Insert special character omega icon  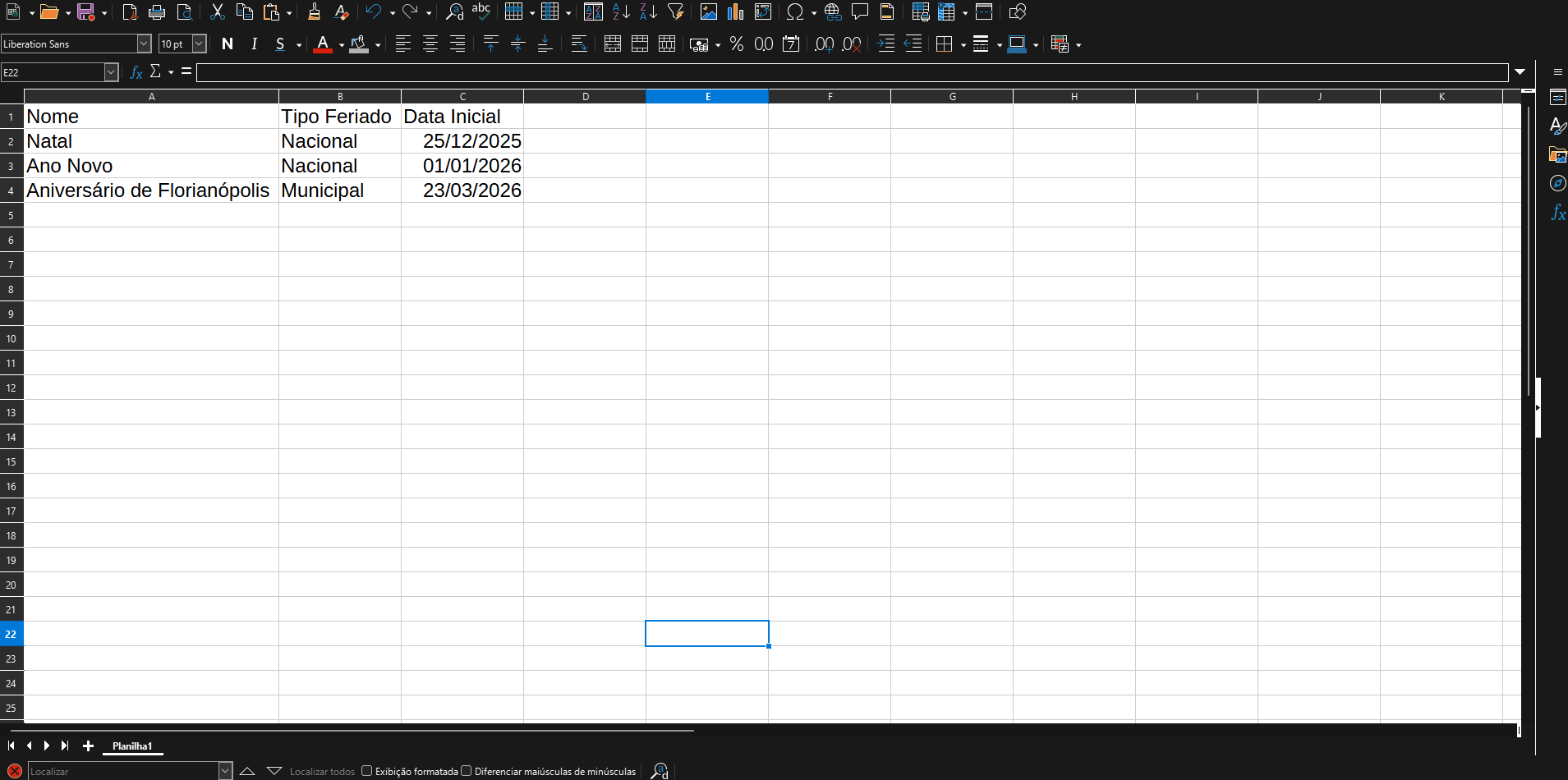794,12
